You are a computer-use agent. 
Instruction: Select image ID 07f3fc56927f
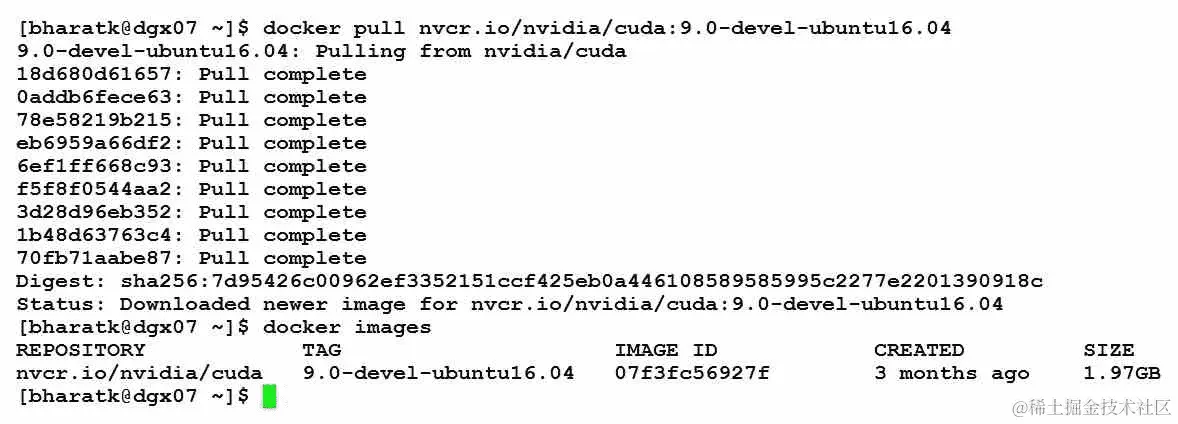[x=692, y=374]
